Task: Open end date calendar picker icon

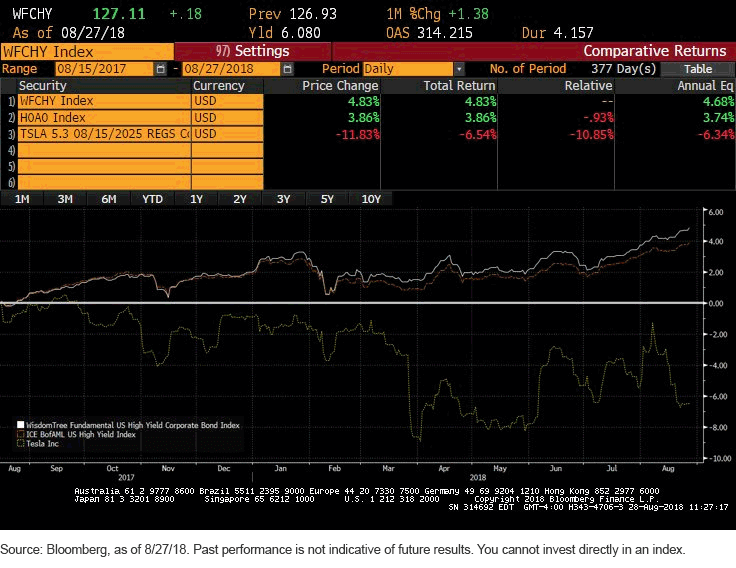Action: pyautogui.click(x=287, y=69)
